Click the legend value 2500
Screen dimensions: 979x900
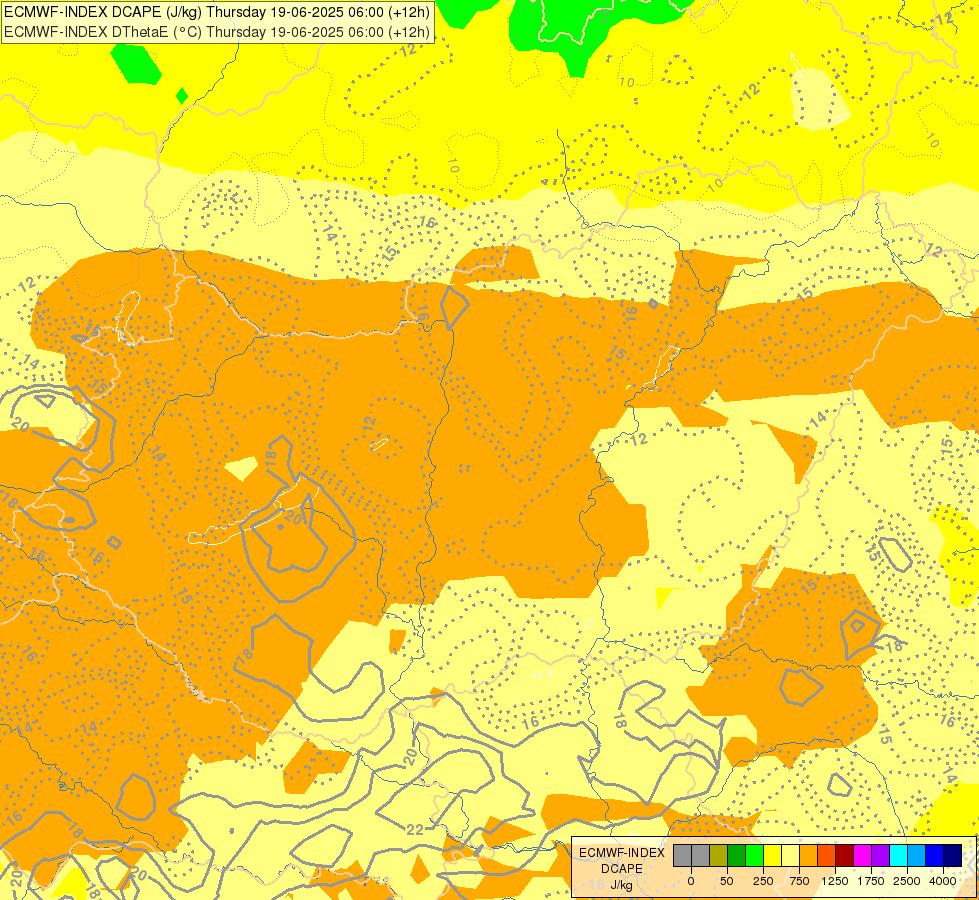tap(907, 881)
